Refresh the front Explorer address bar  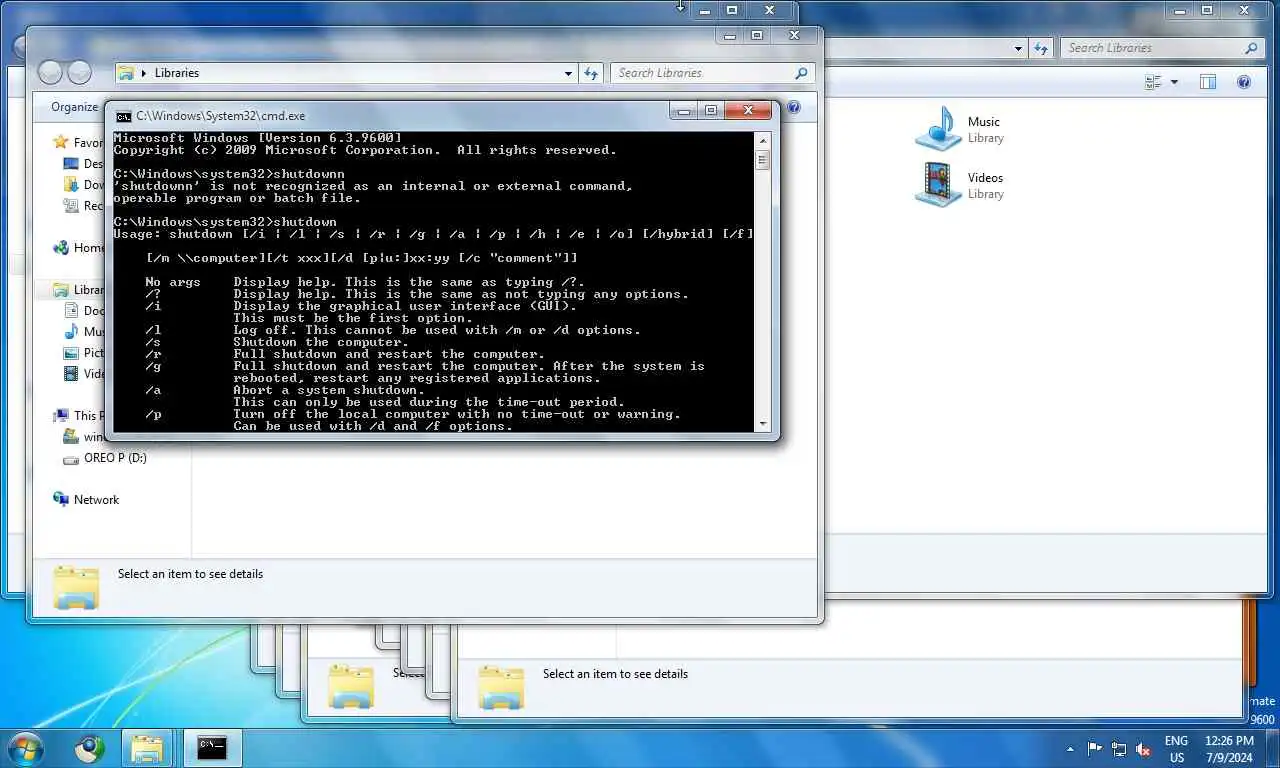591,73
